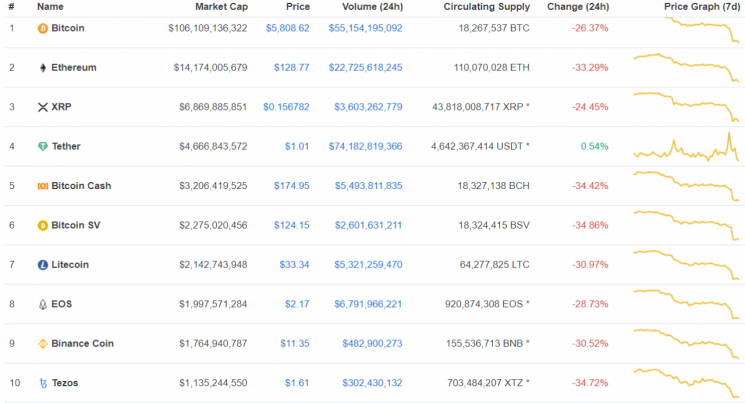
Task: Sort by the Price column header
Action: pyautogui.click(x=298, y=7)
